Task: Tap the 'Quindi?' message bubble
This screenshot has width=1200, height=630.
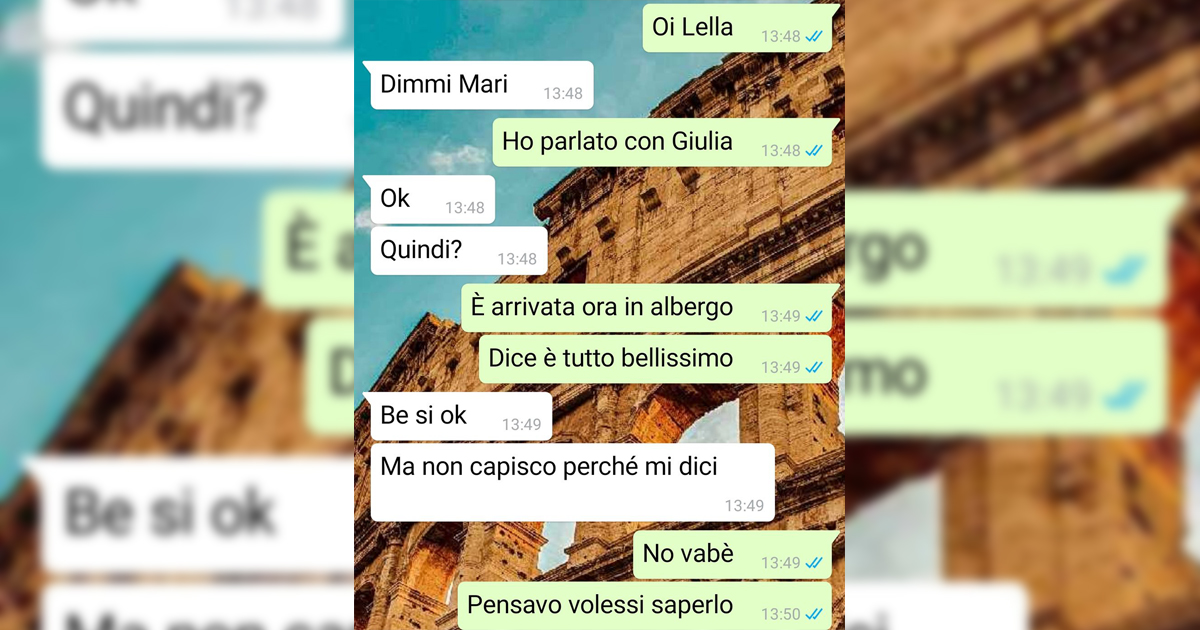Action: (456, 250)
